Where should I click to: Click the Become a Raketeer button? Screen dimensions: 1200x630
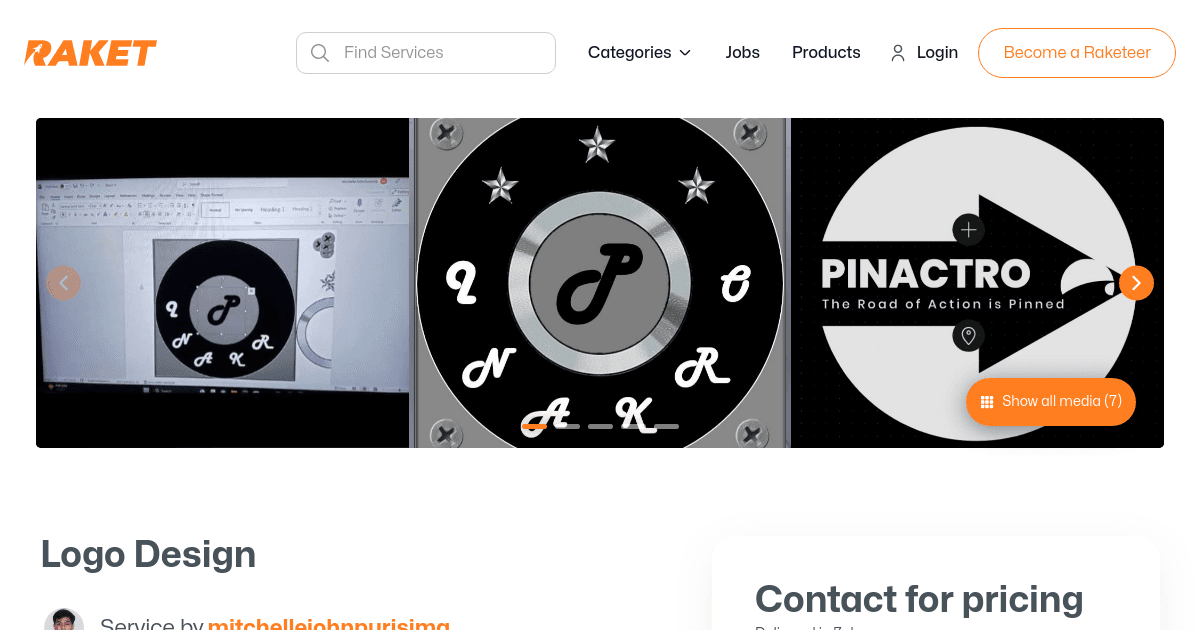[x=1076, y=52]
